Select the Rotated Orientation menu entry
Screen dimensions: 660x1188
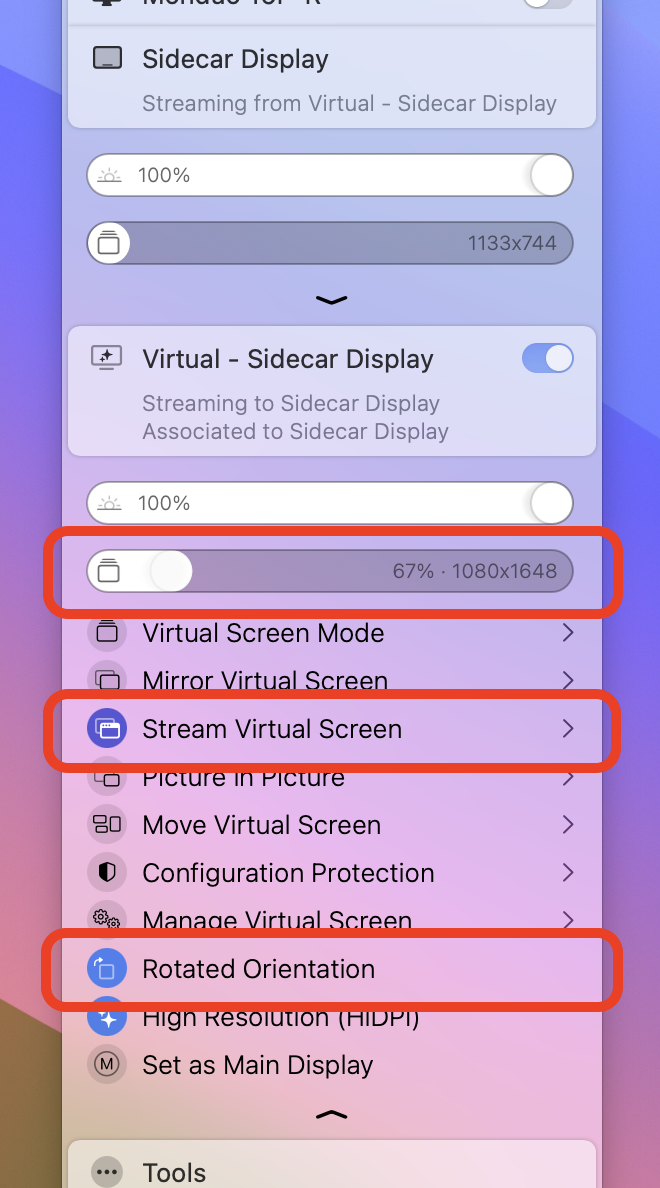pos(259,969)
